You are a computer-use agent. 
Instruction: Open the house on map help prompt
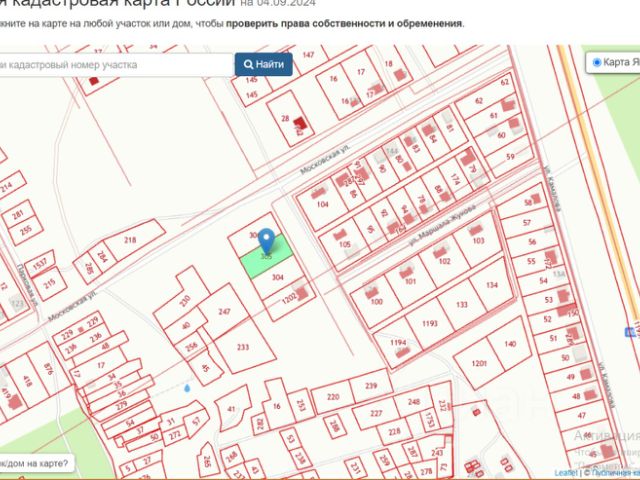tap(36, 463)
